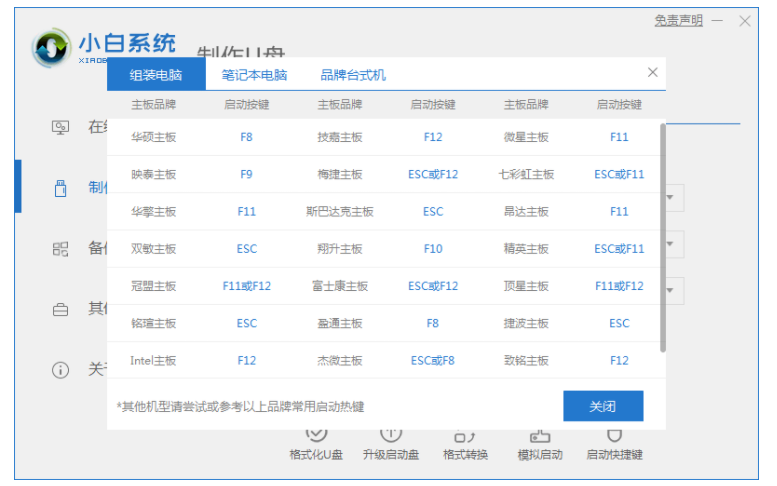This screenshot has height=486, width=777.
Task: Select the 组装电脑 tab
Action: click(x=156, y=75)
